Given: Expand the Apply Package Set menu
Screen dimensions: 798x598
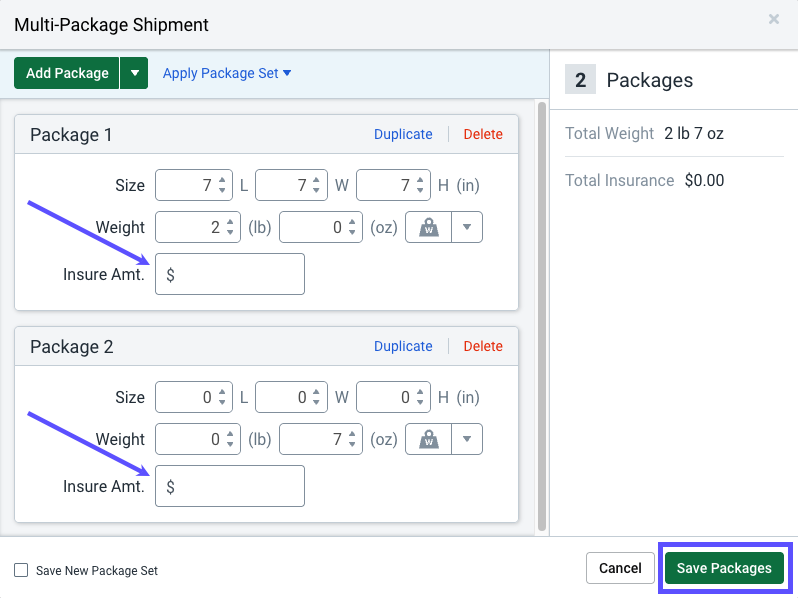Looking at the screenshot, I should tap(227, 73).
